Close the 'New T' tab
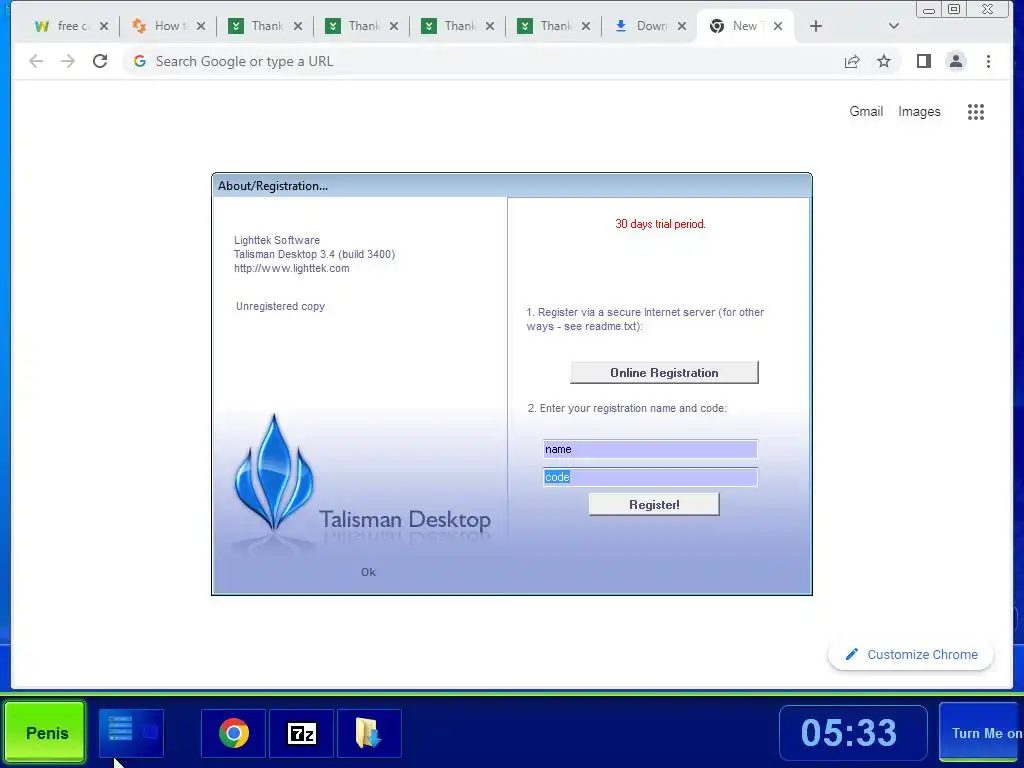 click(x=778, y=26)
